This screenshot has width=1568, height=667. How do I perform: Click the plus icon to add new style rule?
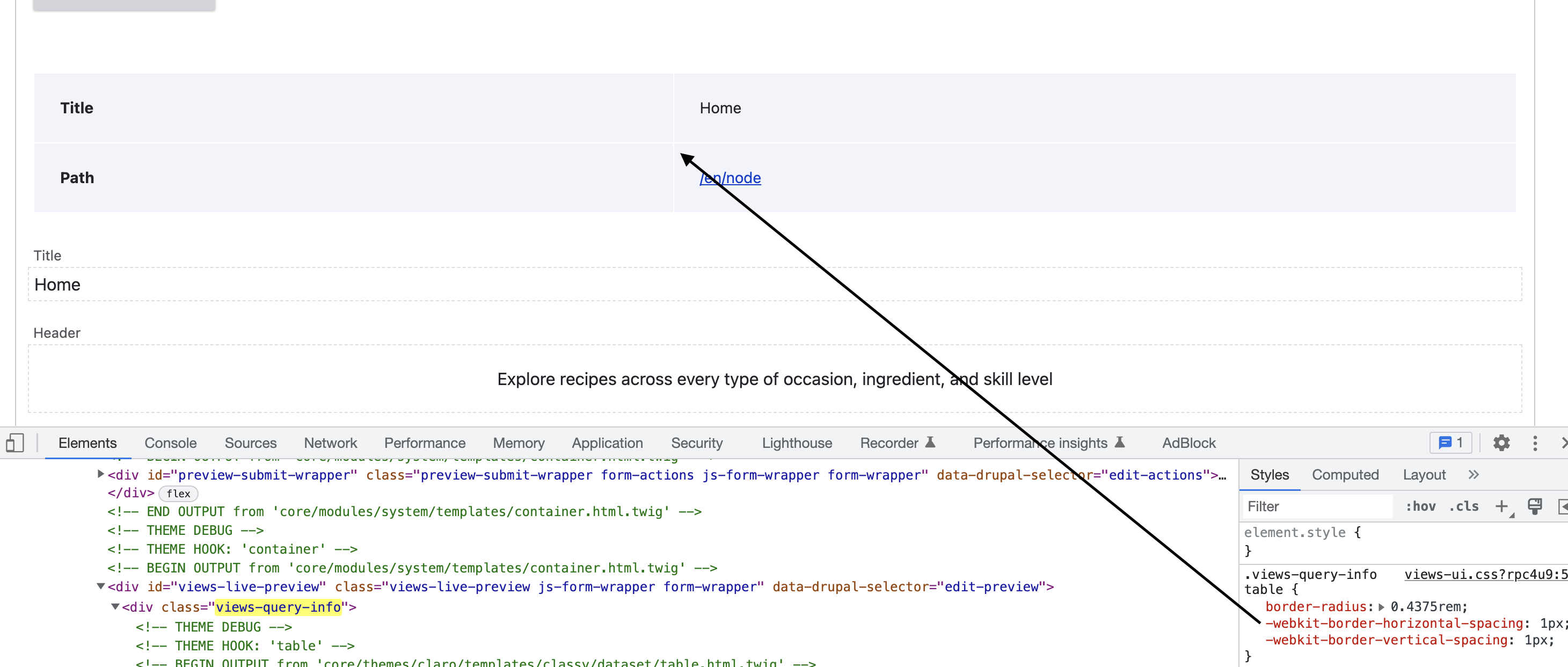(1503, 507)
